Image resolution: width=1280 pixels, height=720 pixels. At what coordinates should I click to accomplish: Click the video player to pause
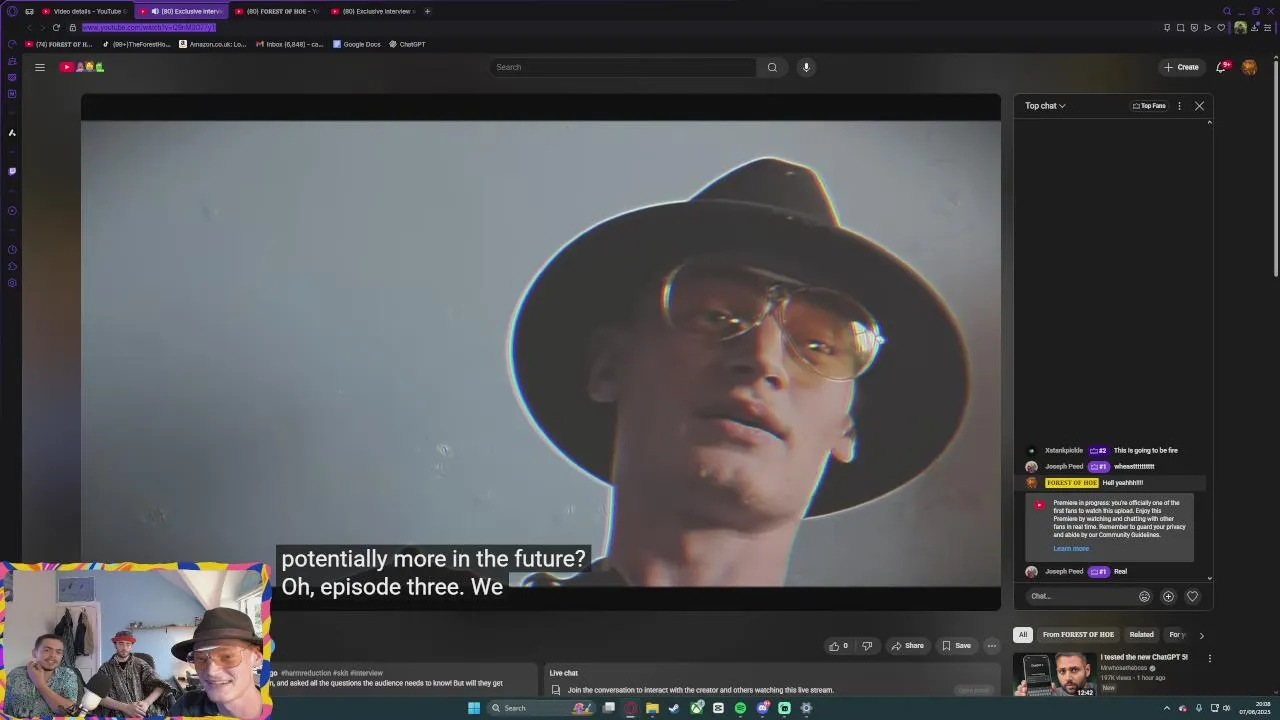pyautogui.click(x=540, y=352)
